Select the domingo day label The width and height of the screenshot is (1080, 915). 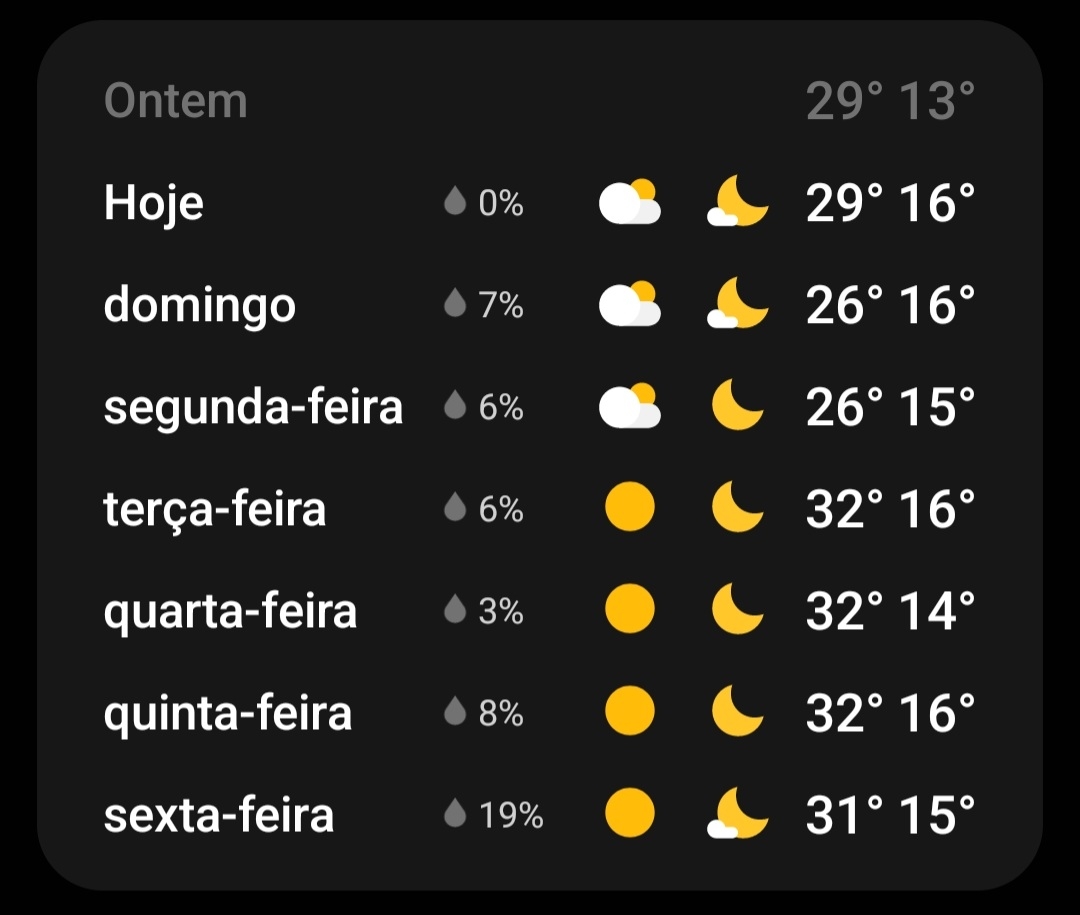(x=200, y=305)
